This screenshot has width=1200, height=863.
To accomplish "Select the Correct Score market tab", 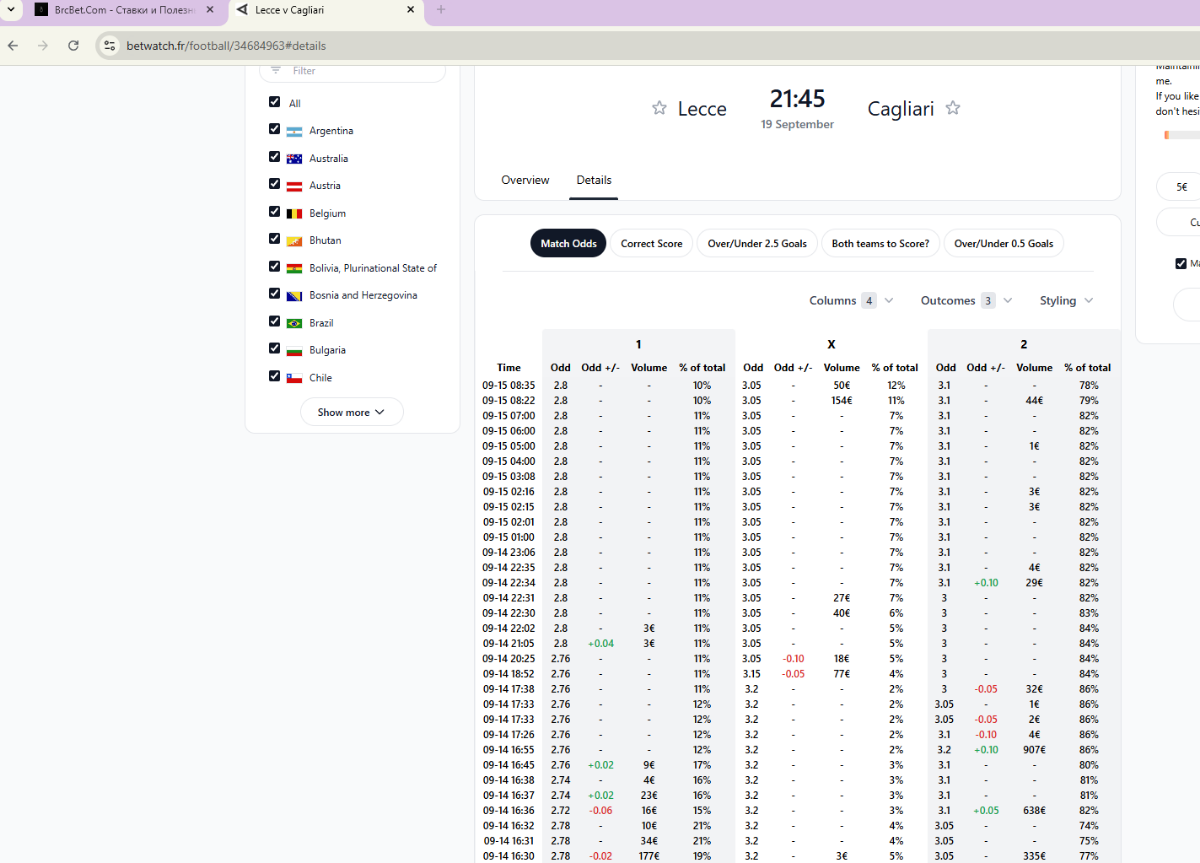I will (651, 244).
